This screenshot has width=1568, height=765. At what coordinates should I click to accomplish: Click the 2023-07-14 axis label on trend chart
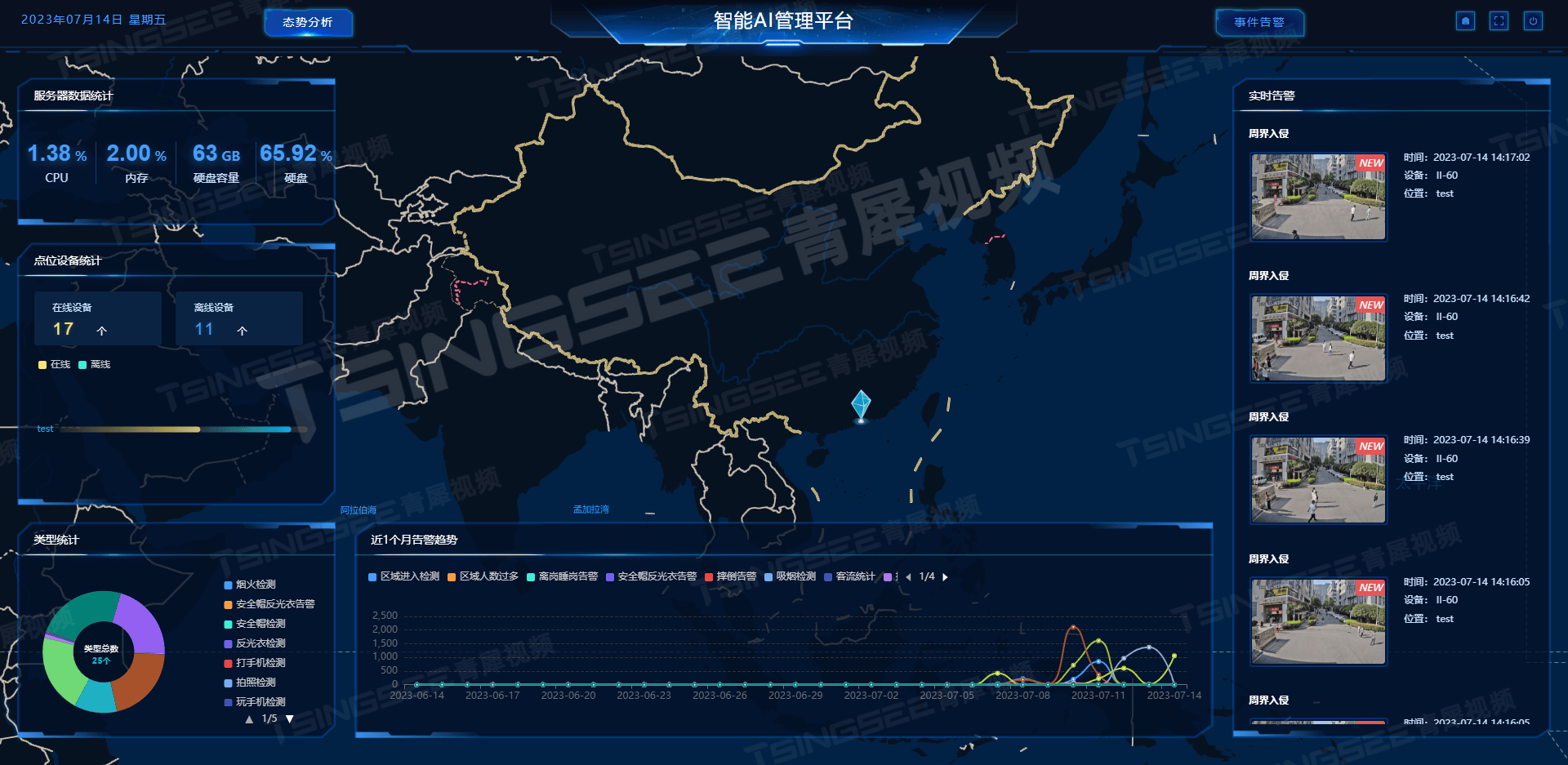coord(1174,696)
